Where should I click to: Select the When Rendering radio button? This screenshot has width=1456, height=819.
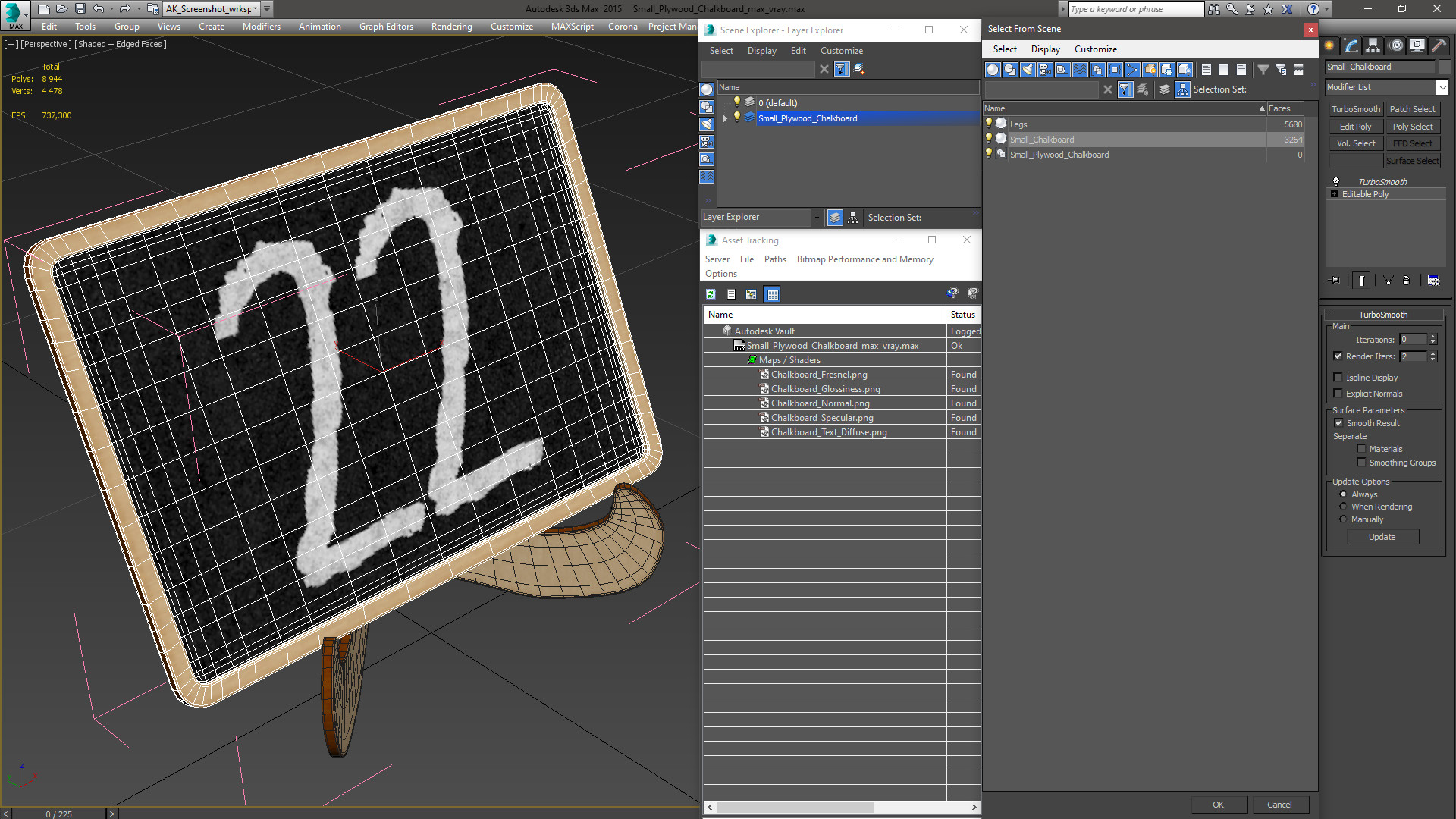coord(1344,507)
